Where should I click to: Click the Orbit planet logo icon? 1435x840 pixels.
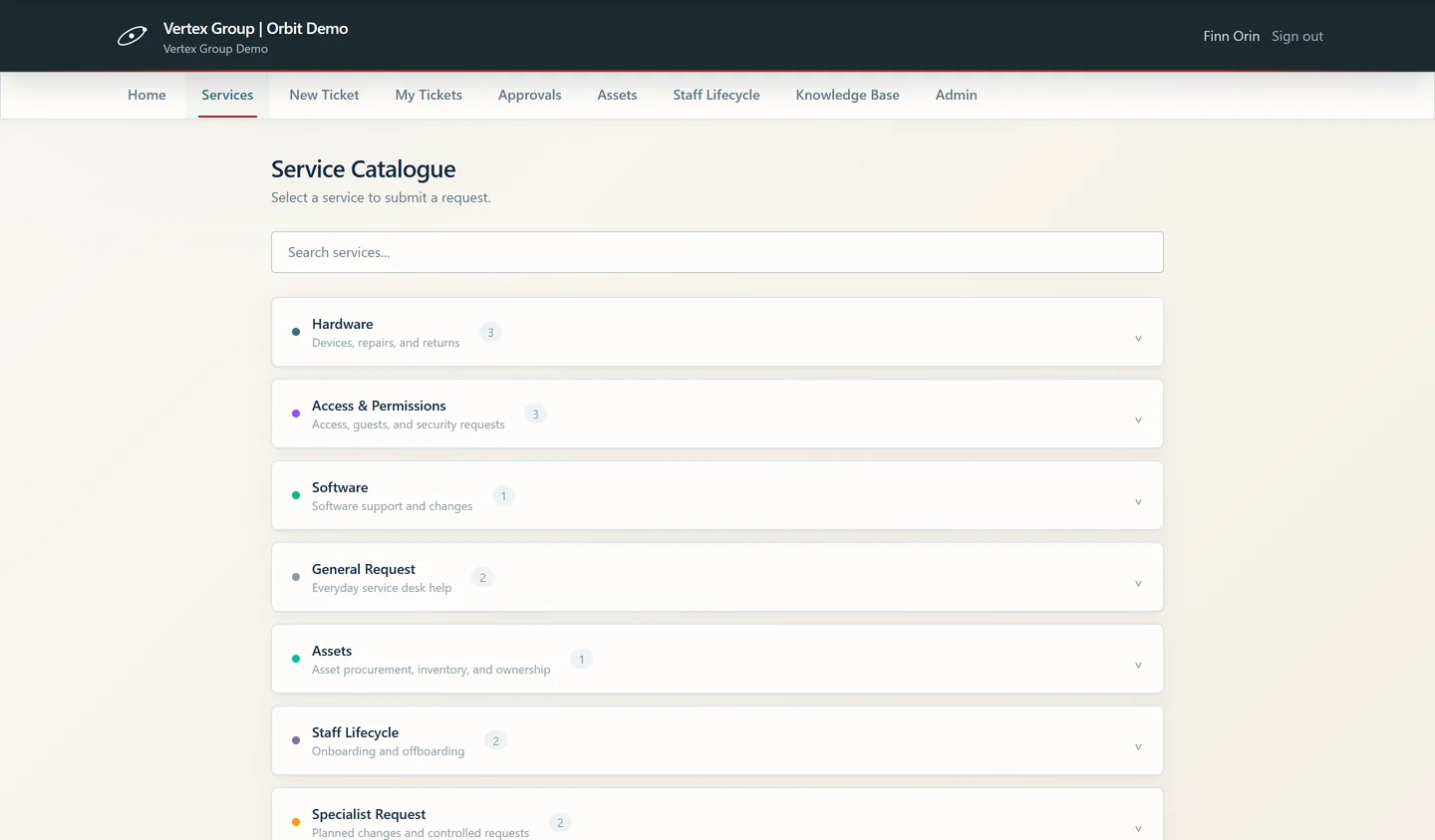click(x=132, y=36)
